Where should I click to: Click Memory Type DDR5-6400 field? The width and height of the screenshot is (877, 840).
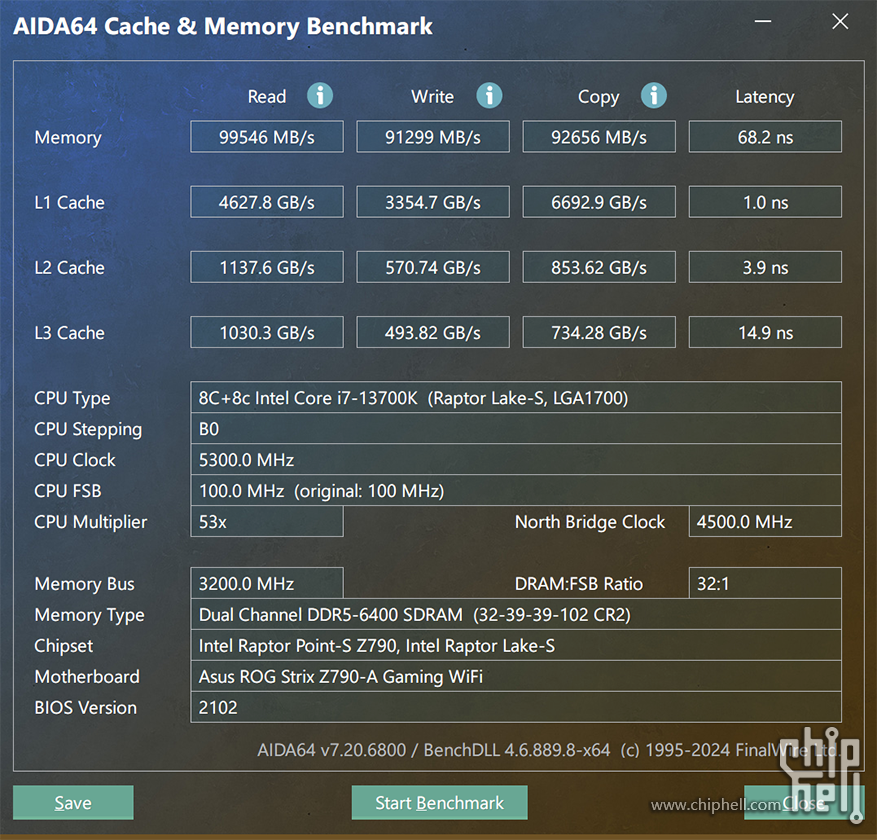coord(516,614)
